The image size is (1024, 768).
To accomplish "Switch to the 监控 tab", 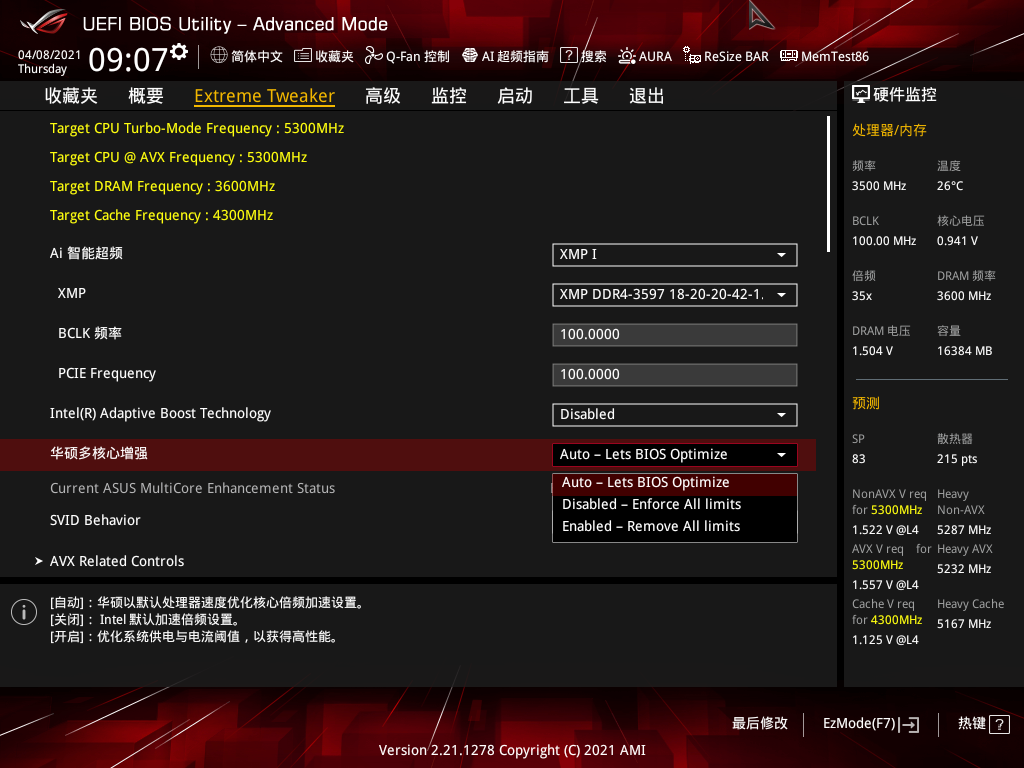I will click(x=449, y=96).
